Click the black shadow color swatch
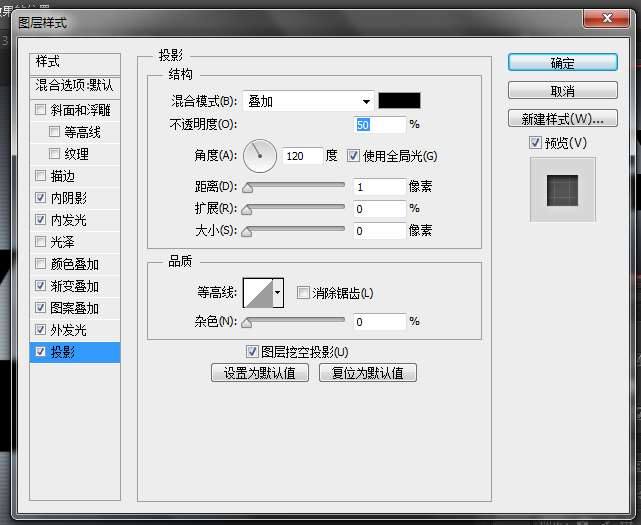 [x=399, y=101]
